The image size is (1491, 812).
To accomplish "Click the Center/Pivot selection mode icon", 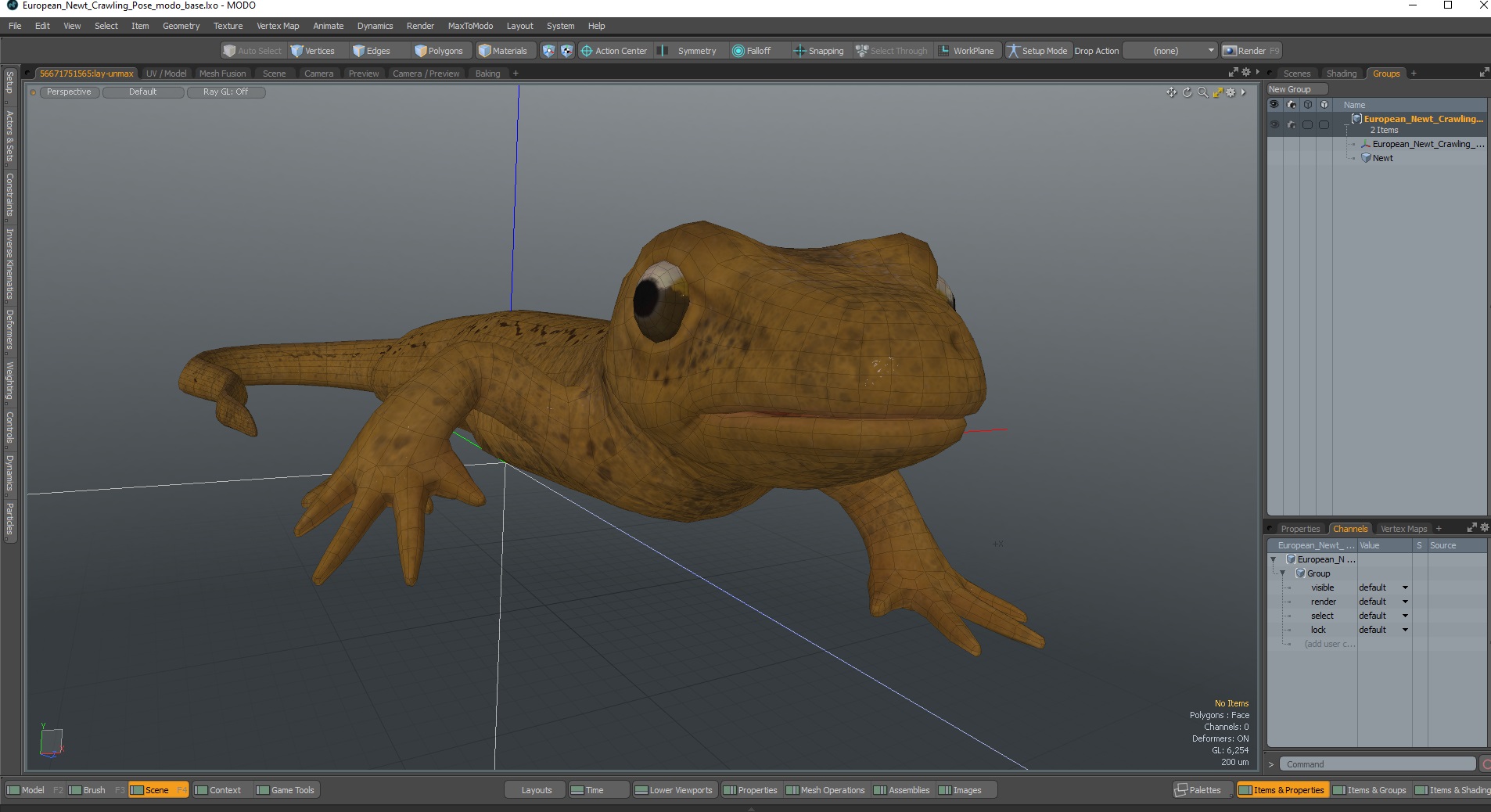I will pos(567,51).
